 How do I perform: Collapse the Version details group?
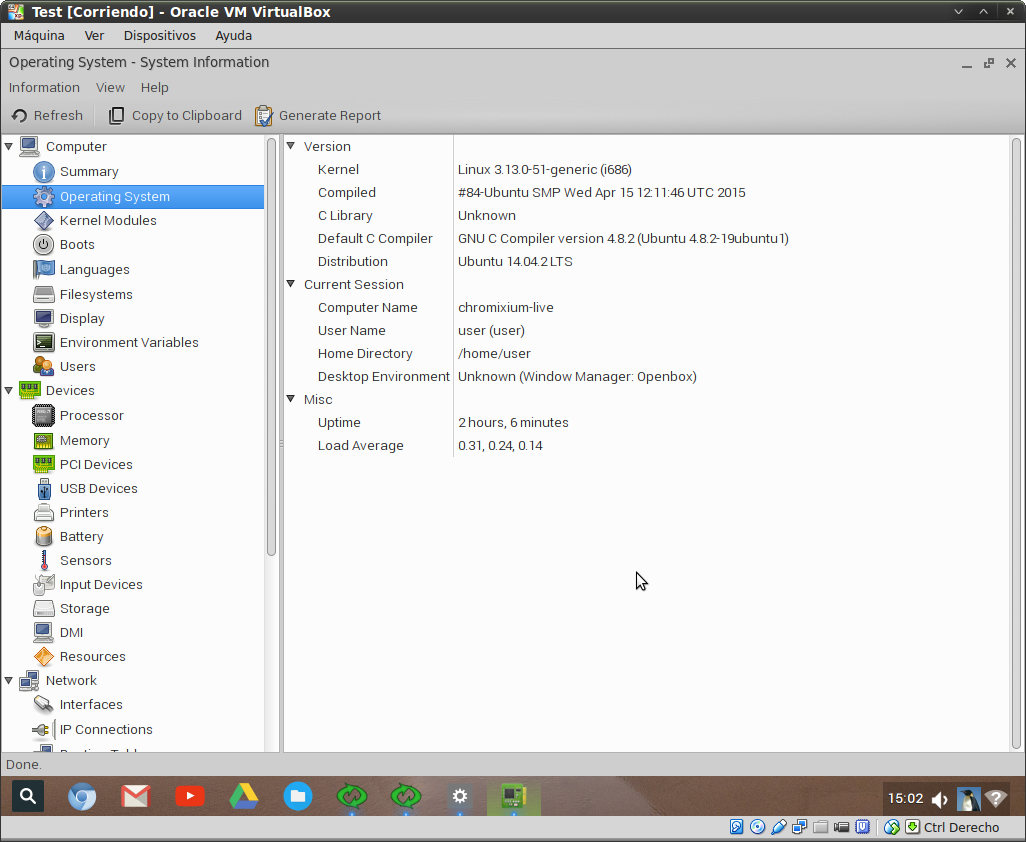(292, 147)
